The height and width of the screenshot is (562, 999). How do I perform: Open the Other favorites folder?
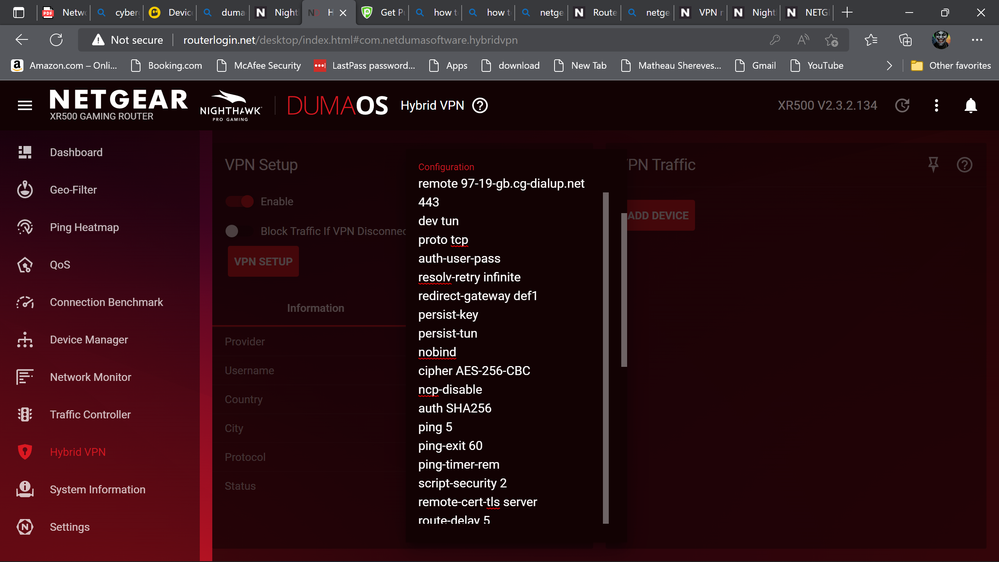pyautogui.click(x=950, y=66)
